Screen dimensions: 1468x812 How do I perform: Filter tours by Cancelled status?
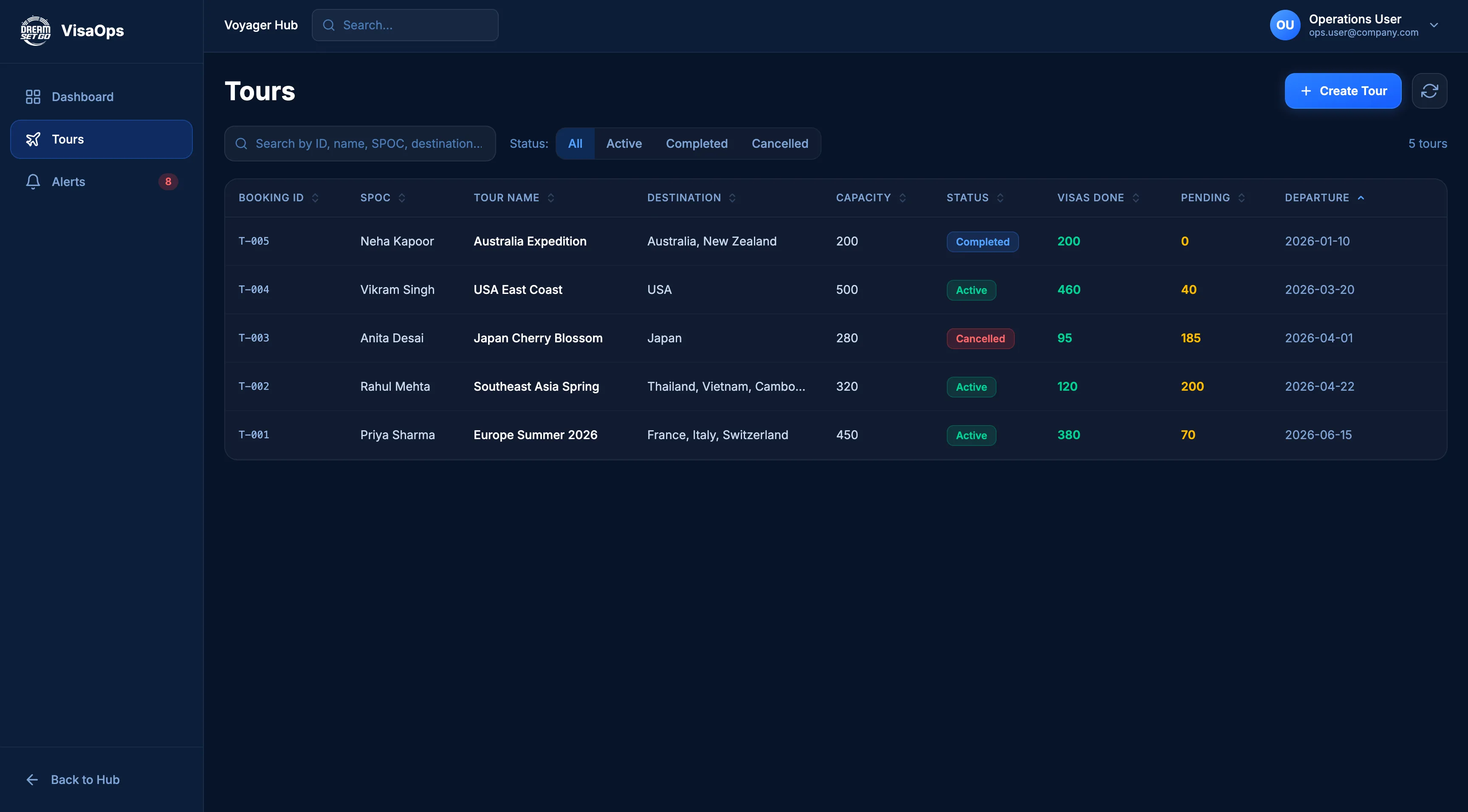coord(779,144)
